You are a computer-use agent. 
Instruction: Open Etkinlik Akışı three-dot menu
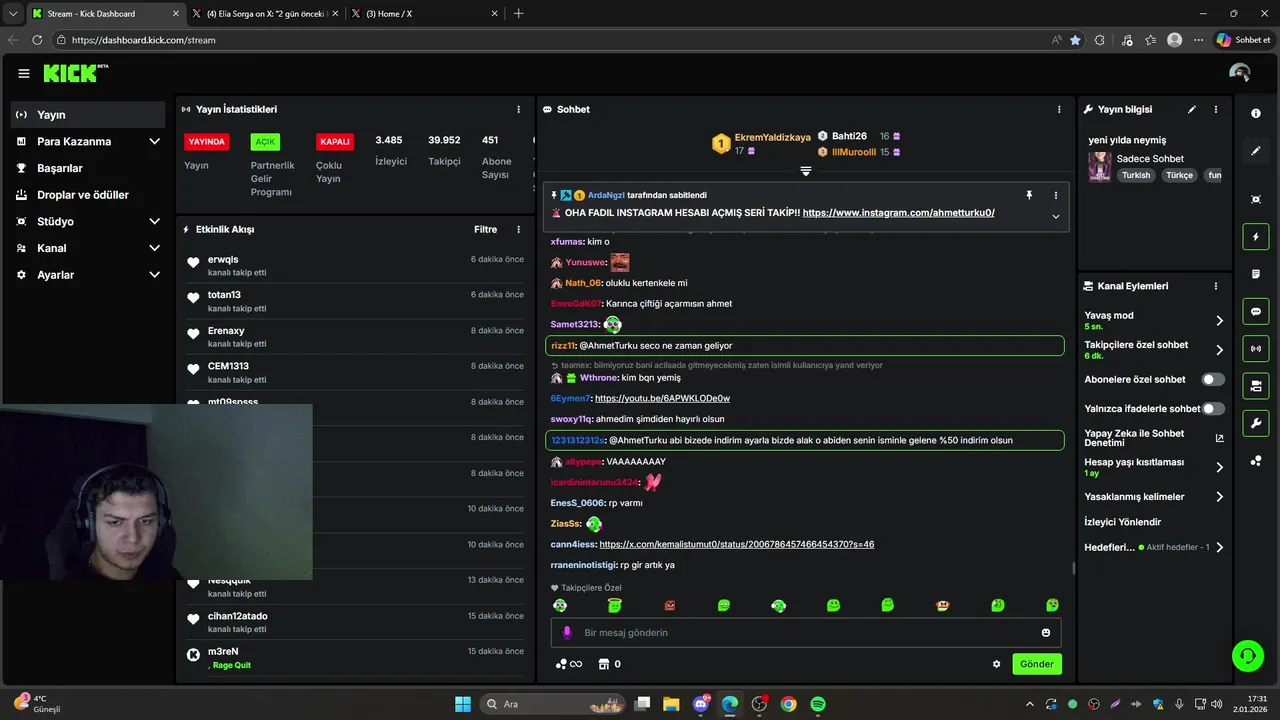pyautogui.click(x=518, y=230)
